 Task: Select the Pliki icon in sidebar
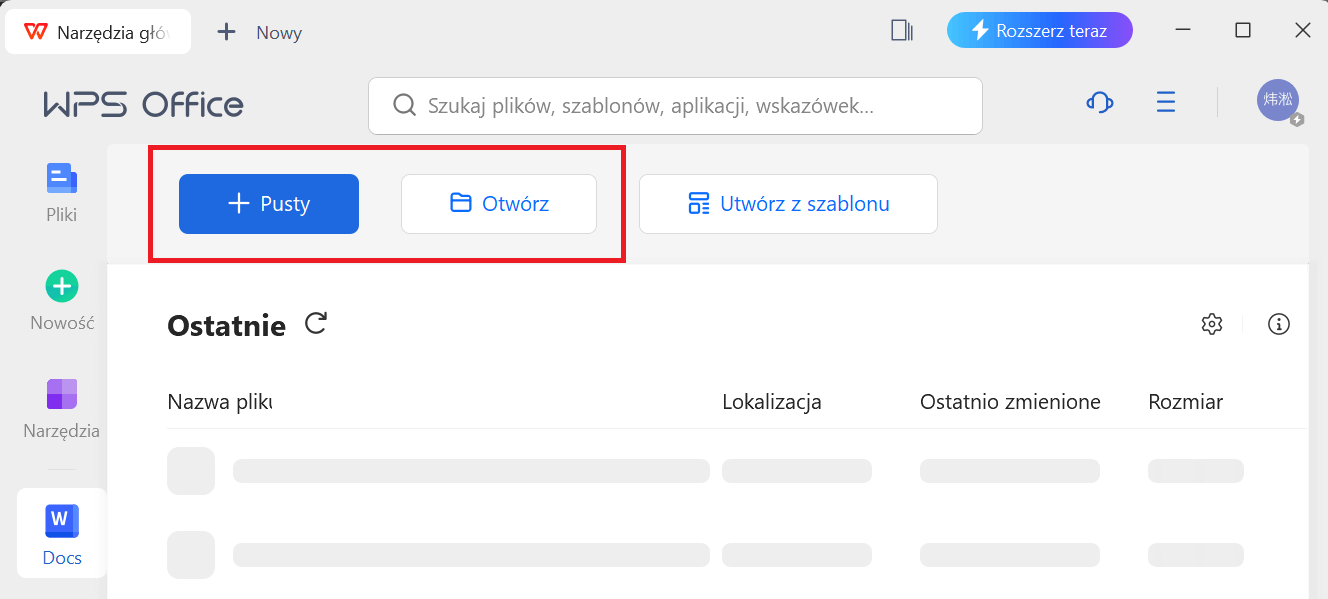pos(61,190)
